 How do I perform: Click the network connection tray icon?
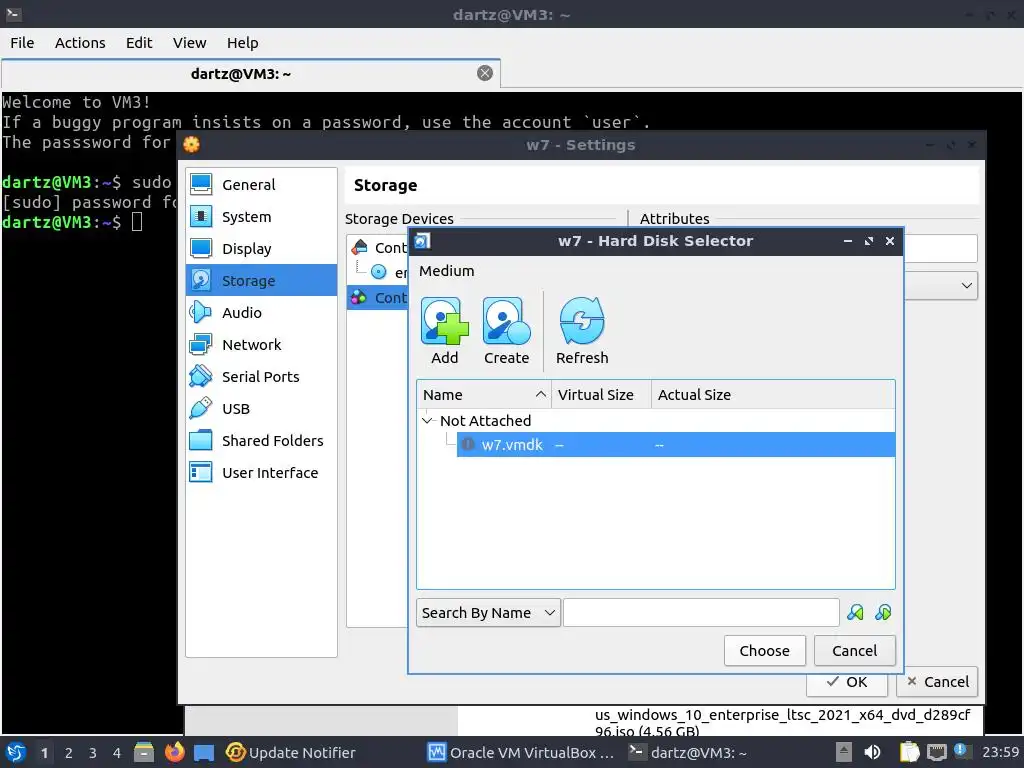(x=936, y=752)
